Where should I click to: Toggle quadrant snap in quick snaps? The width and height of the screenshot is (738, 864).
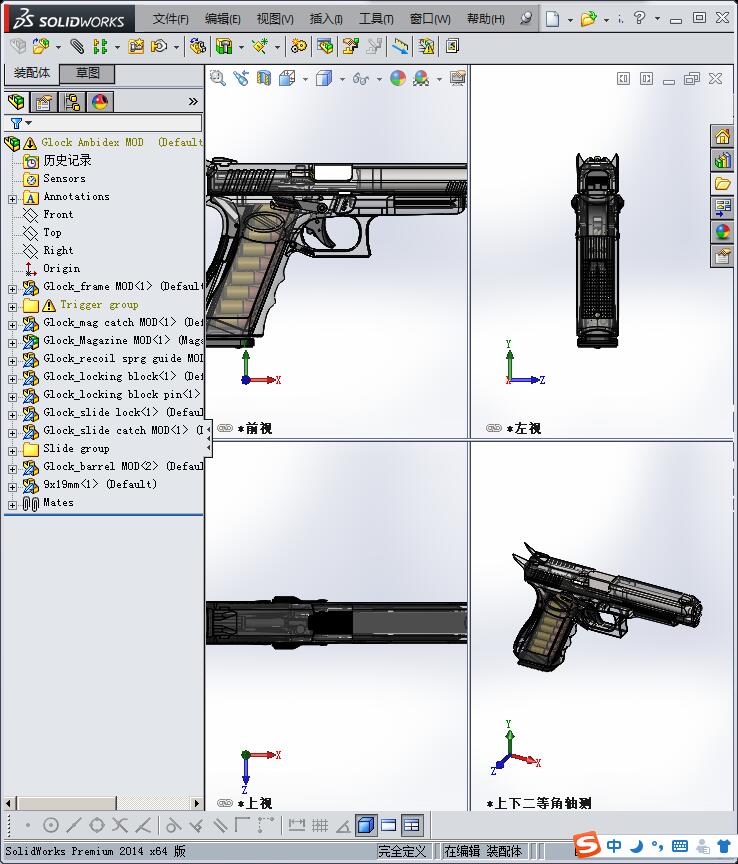click(x=97, y=825)
